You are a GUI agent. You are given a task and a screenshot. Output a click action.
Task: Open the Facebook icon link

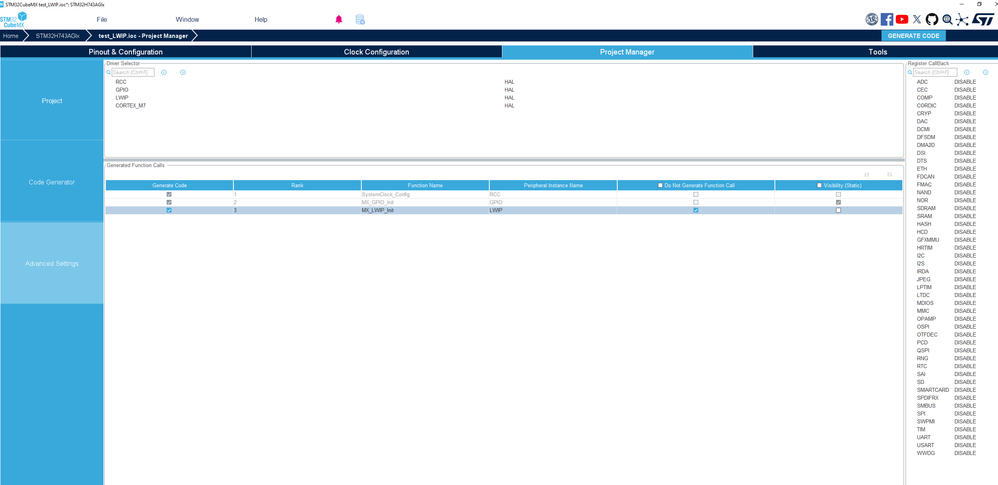[x=887, y=20]
